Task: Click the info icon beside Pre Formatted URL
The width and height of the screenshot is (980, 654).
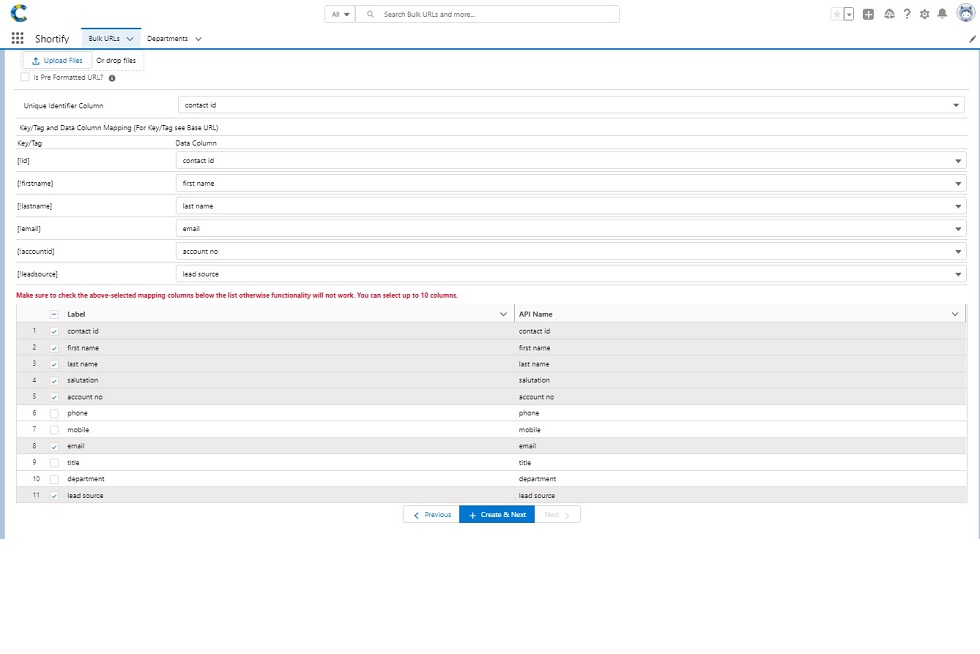Action: (x=112, y=78)
